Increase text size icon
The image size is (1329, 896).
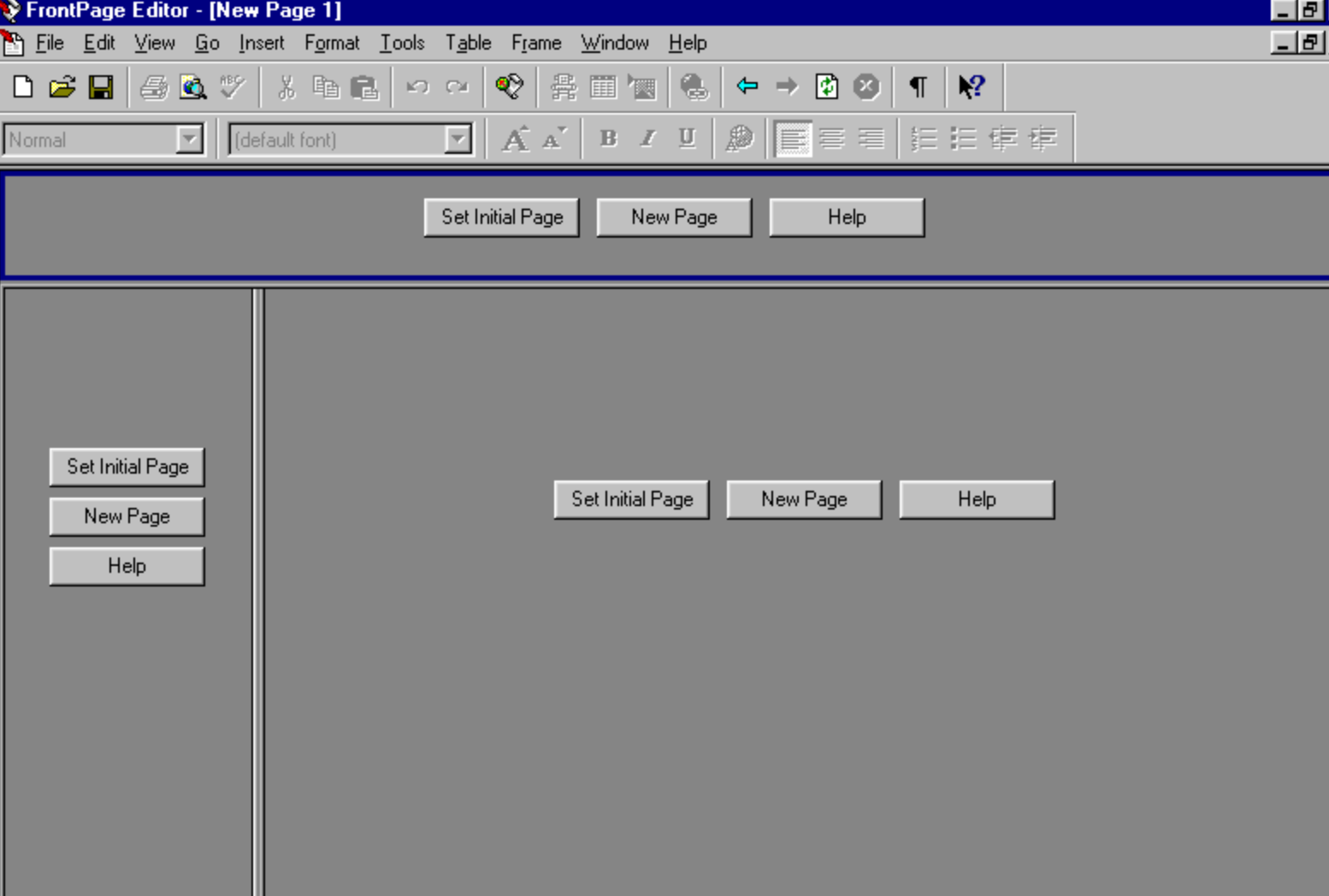pyautogui.click(x=515, y=139)
